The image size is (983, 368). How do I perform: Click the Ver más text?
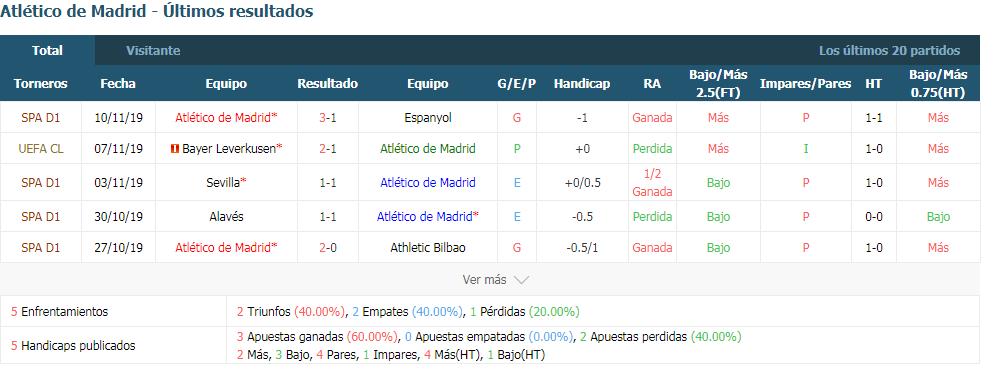click(x=485, y=280)
